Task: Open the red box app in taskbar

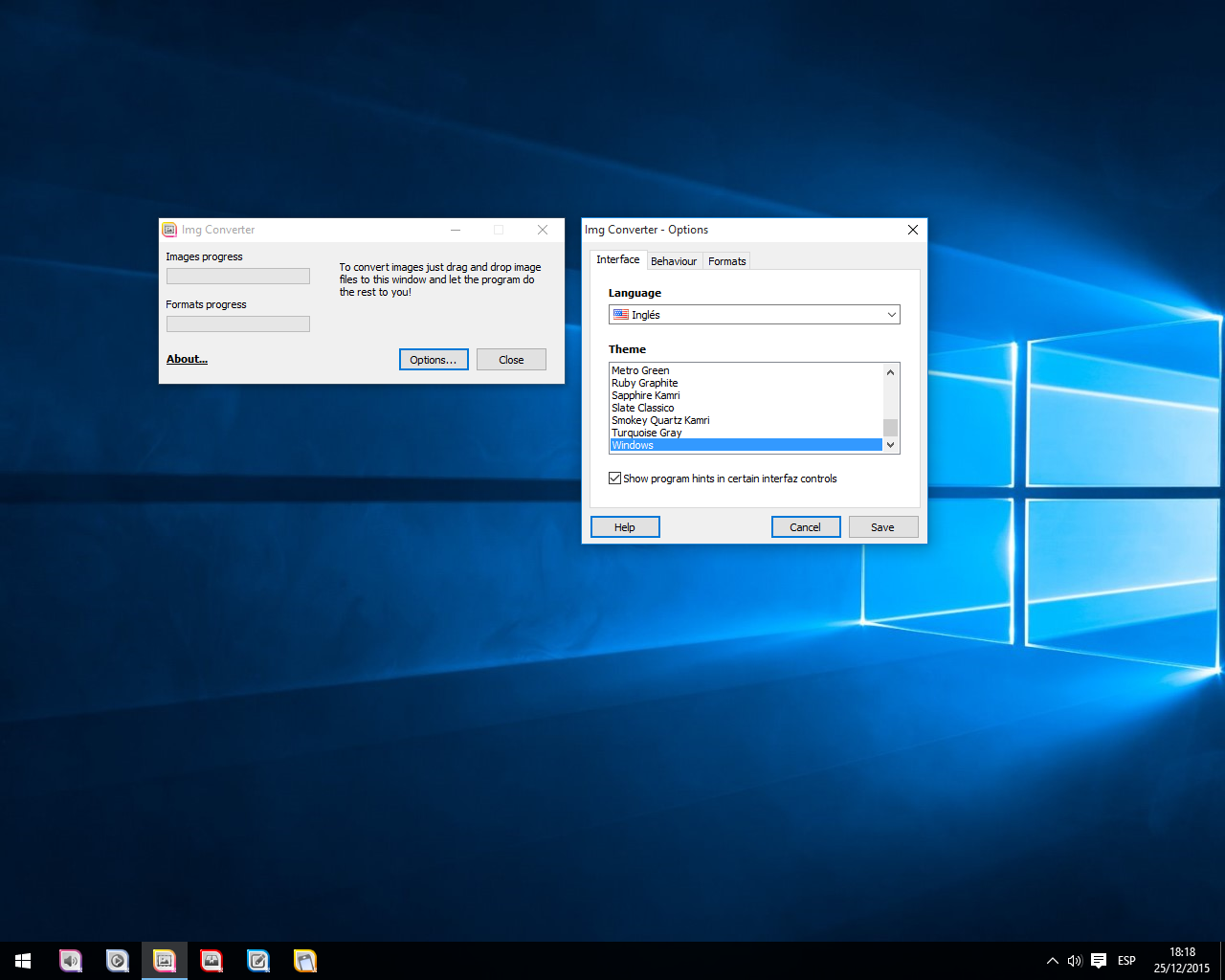Action: [x=212, y=961]
